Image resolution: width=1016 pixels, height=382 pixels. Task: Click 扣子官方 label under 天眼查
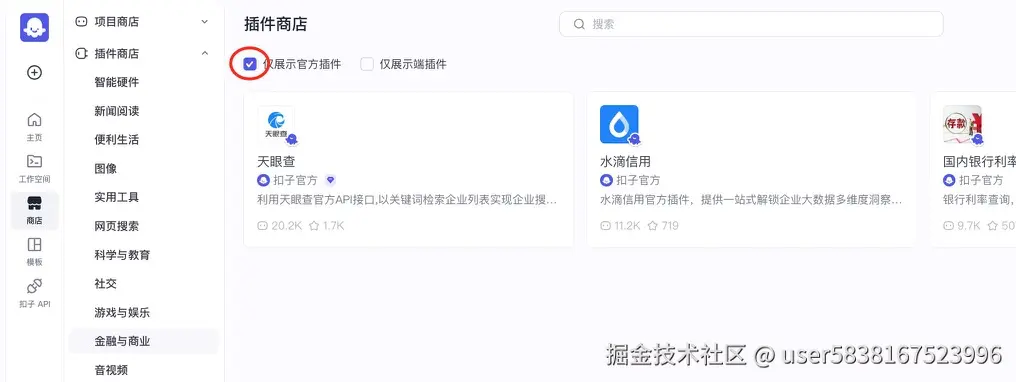(x=295, y=180)
